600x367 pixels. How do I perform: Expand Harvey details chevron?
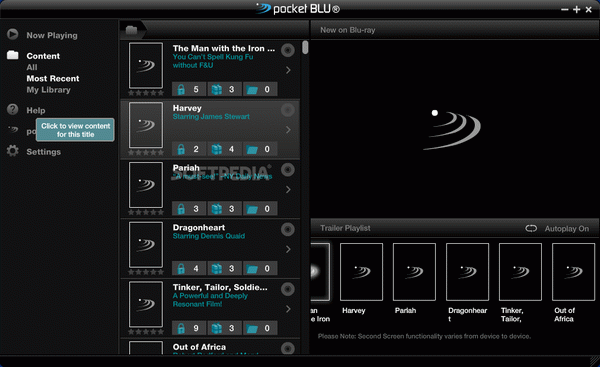coord(288,130)
